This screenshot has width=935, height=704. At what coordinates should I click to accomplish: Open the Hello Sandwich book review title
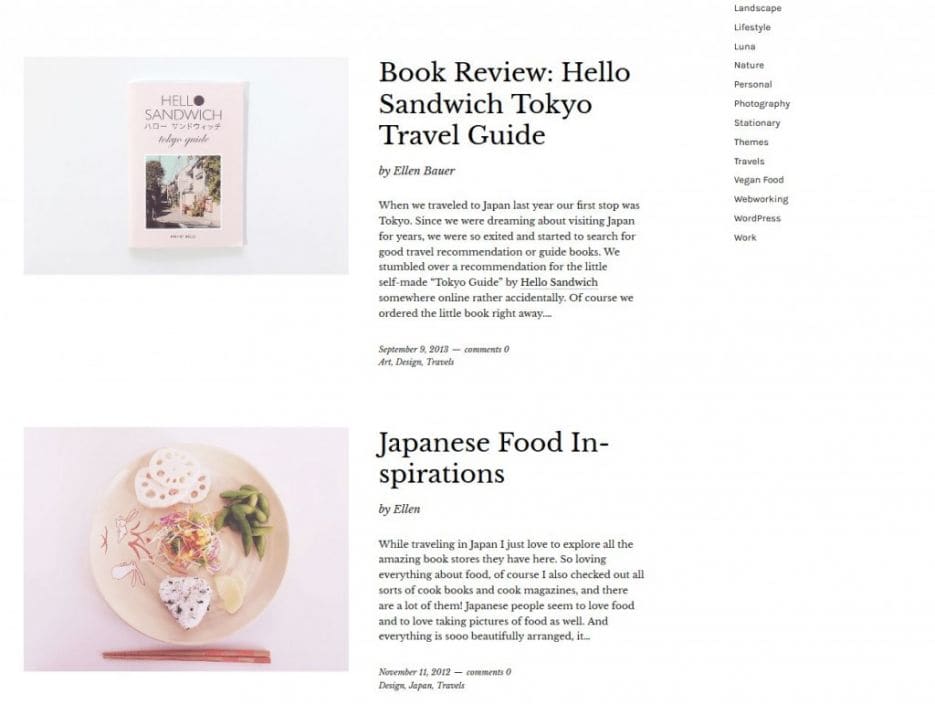[x=504, y=104]
